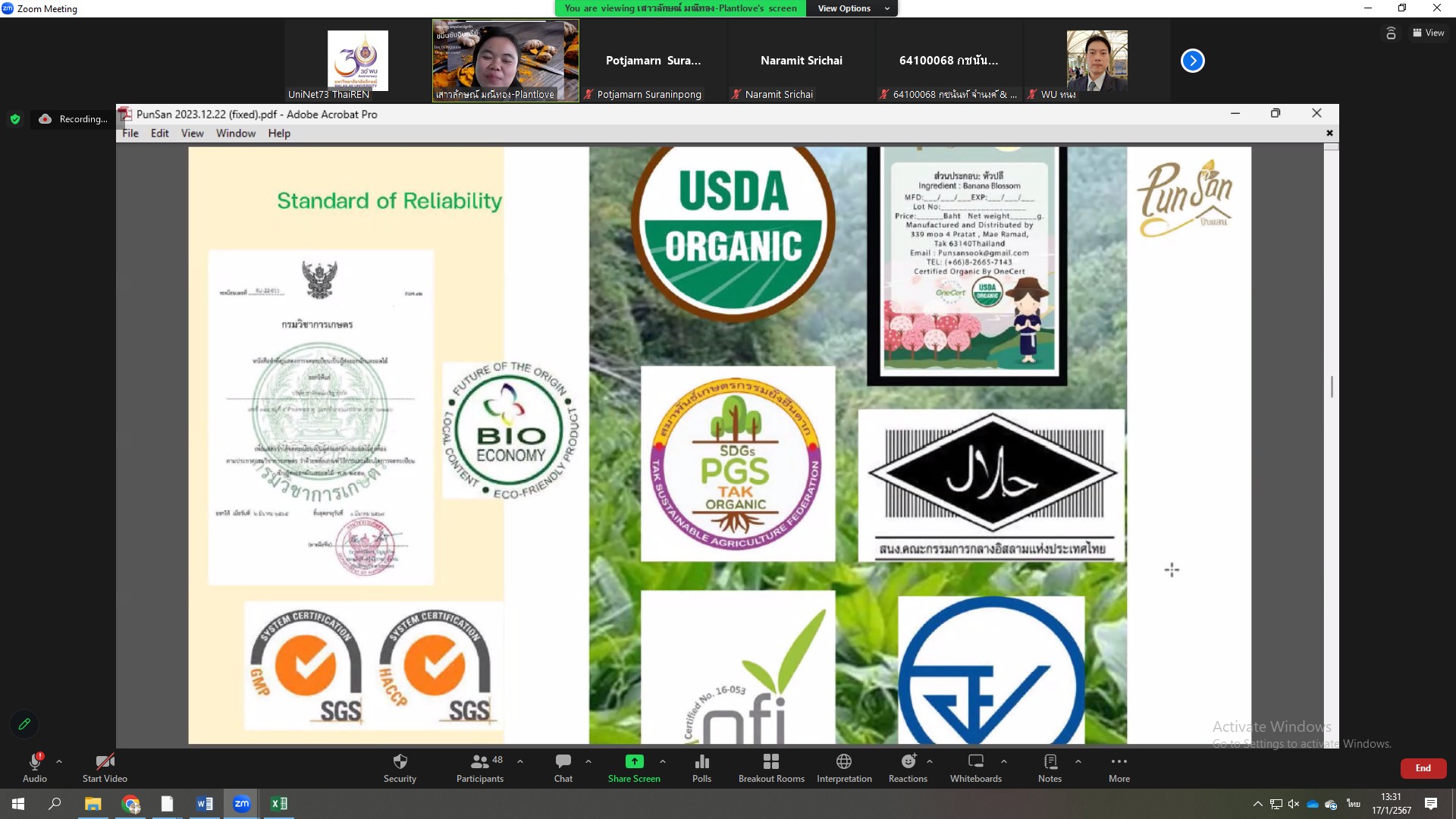Expand the Share Screen options arrow
This screenshot has width=1456, height=819.
[663, 761]
